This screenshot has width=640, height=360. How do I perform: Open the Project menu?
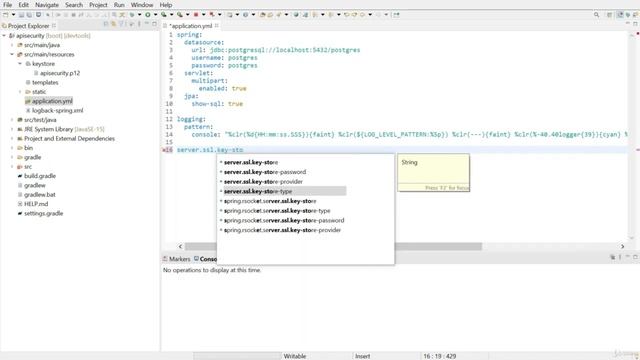click(x=98, y=5)
